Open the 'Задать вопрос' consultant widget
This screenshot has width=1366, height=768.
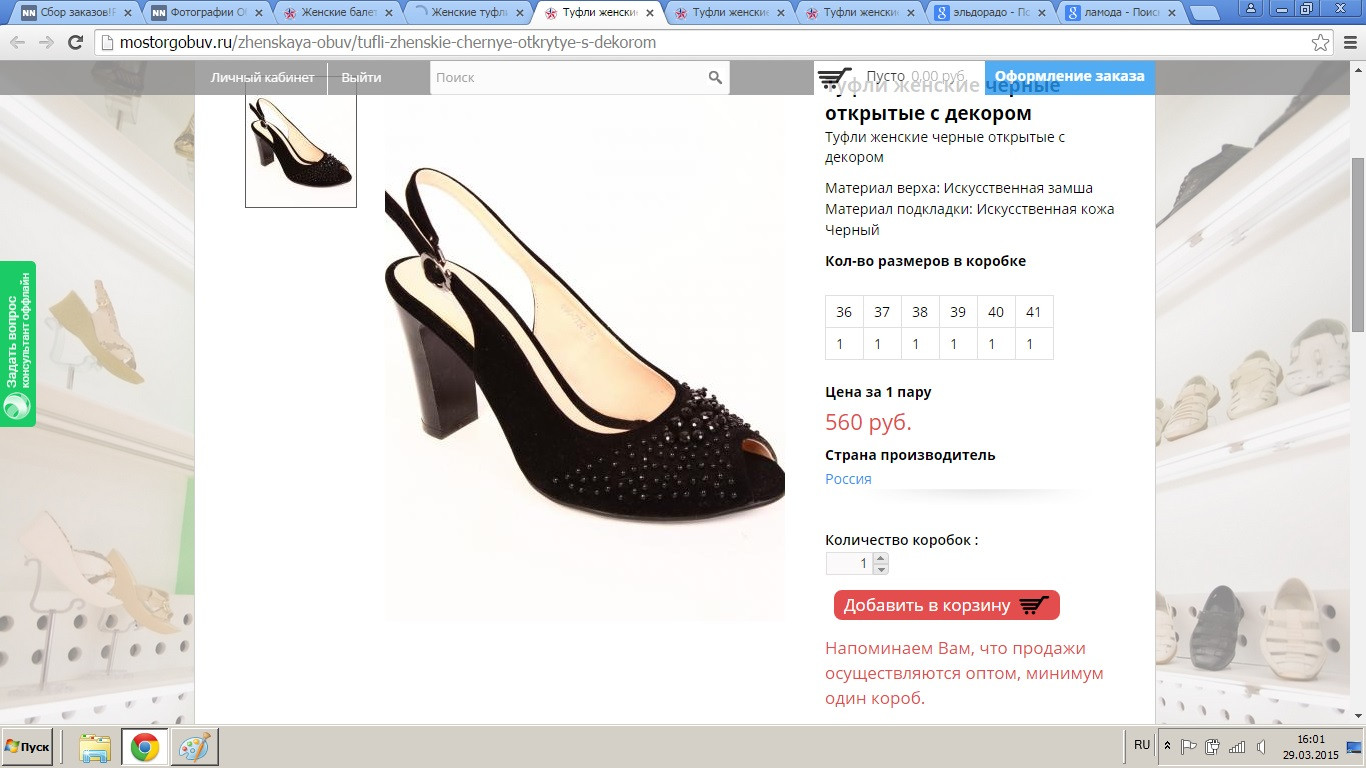point(18,343)
